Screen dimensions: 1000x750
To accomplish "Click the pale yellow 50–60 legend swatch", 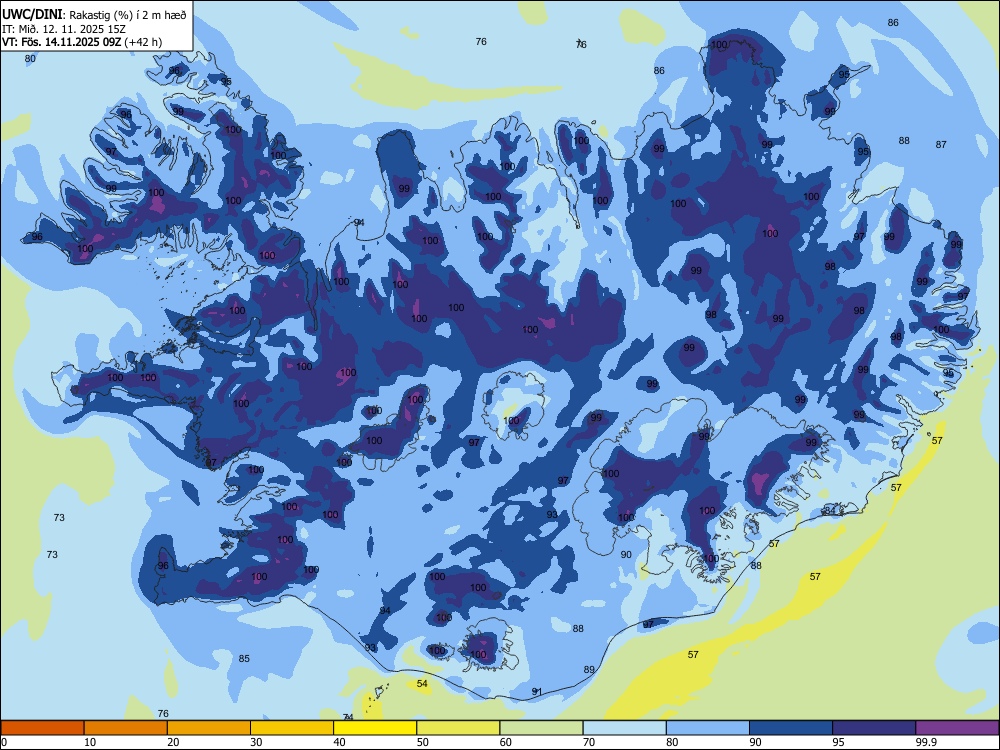I will pos(459,728).
